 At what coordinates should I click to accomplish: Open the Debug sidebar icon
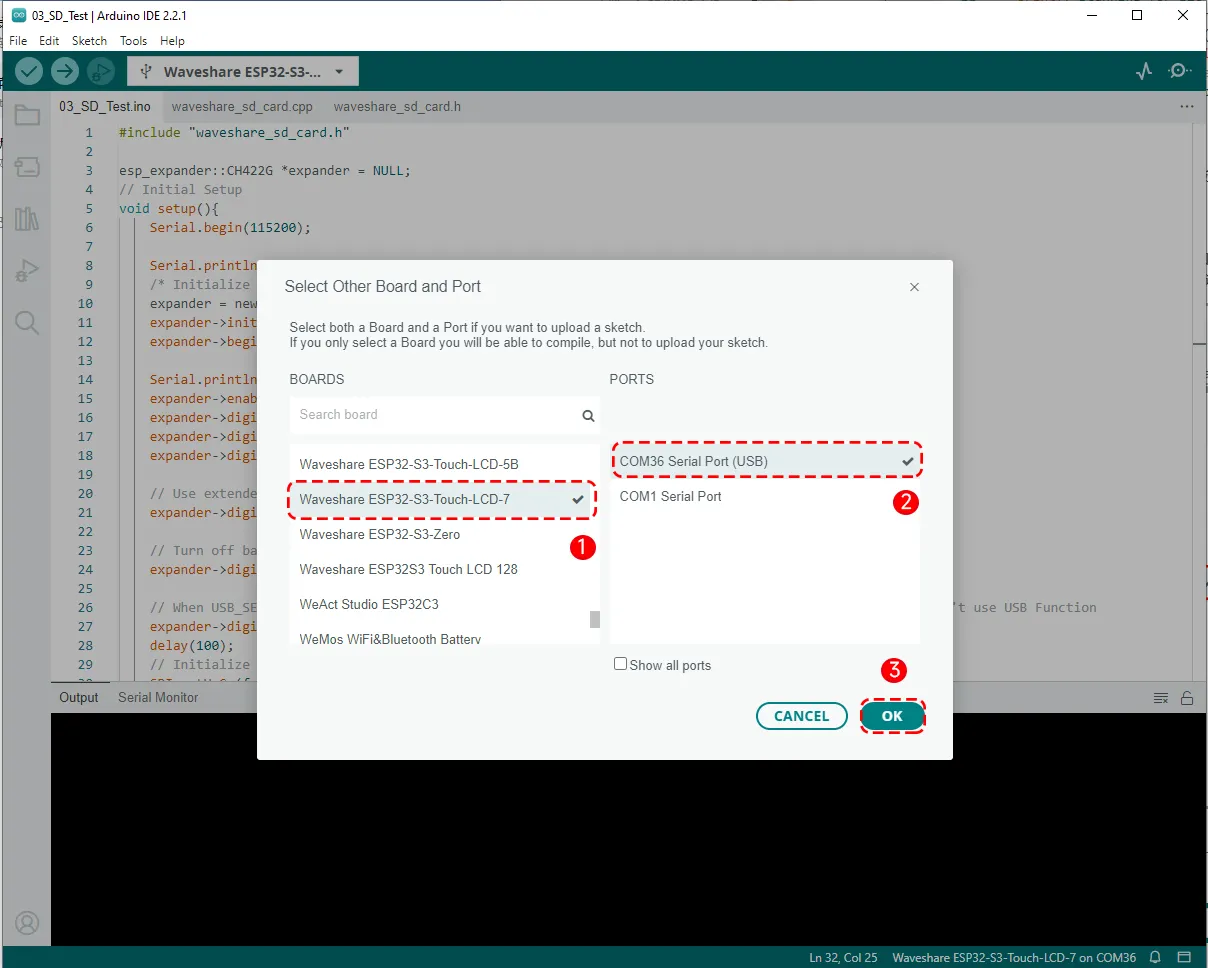[x=27, y=270]
